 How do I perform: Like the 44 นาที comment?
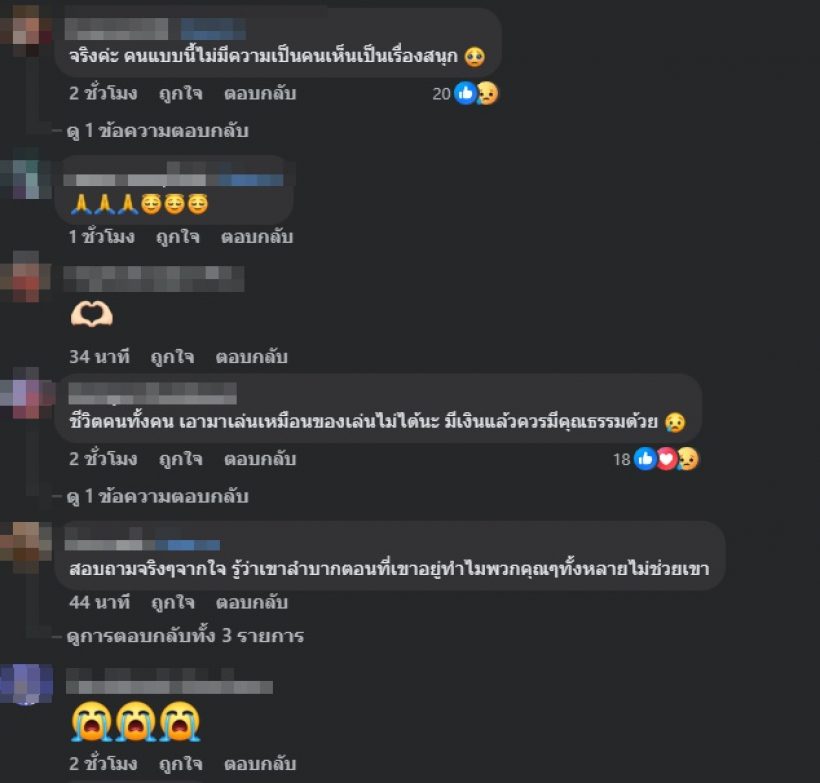coord(173,603)
